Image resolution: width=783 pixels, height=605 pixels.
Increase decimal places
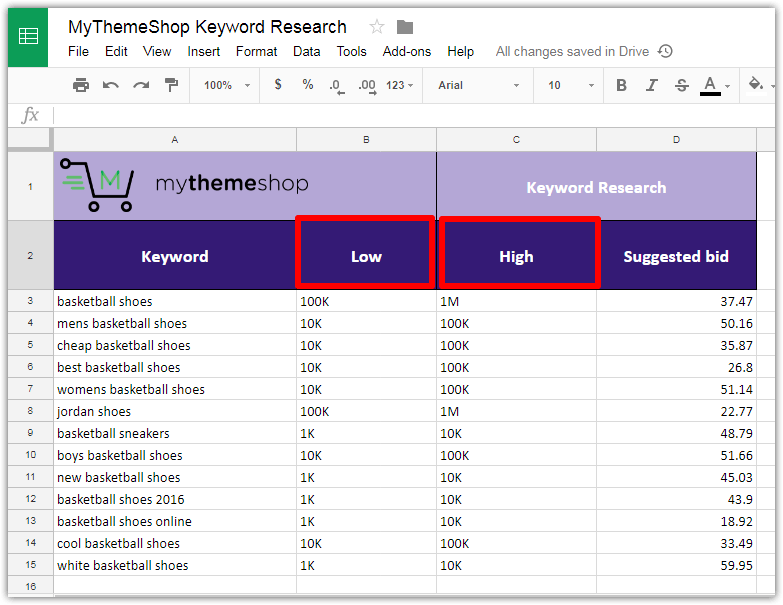tap(368, 86)
